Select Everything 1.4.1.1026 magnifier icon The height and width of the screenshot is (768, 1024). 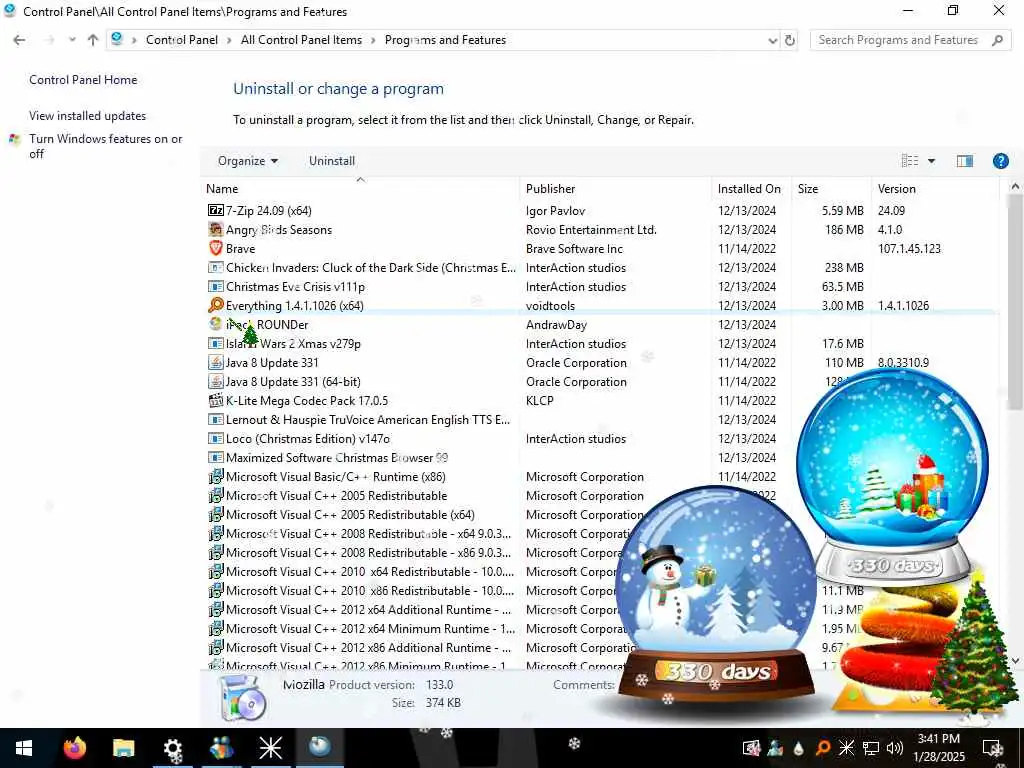(x=216, y=305)
